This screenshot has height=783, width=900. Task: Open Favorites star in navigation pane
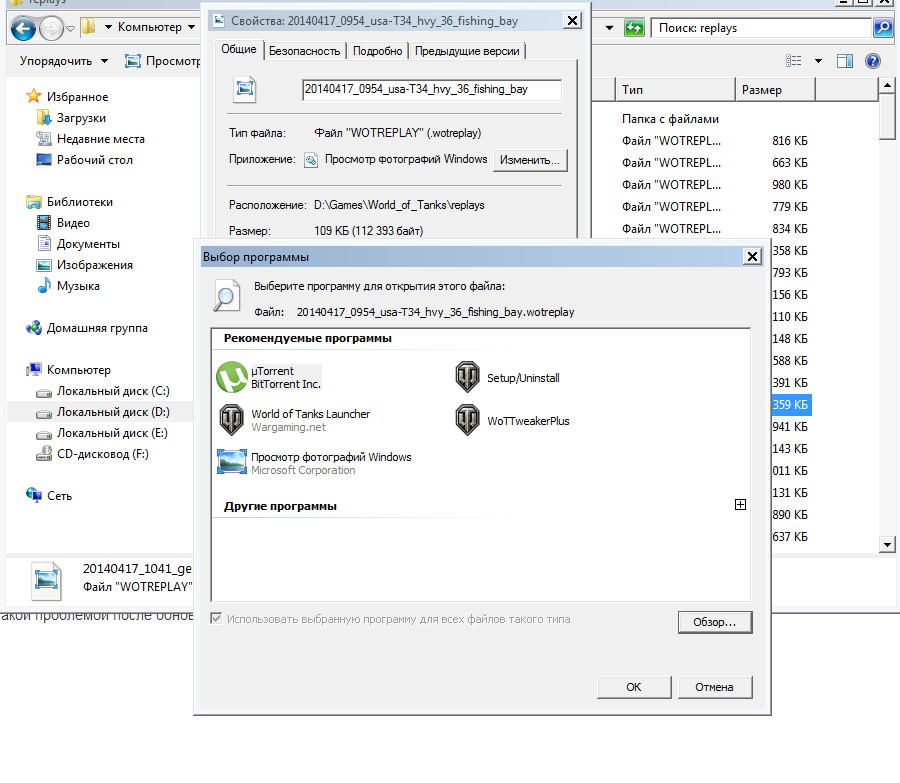click(x=34, y=96)
